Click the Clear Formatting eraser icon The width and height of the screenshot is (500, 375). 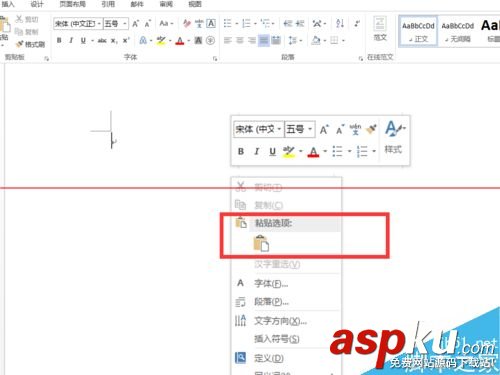click(x=187, y=23)
